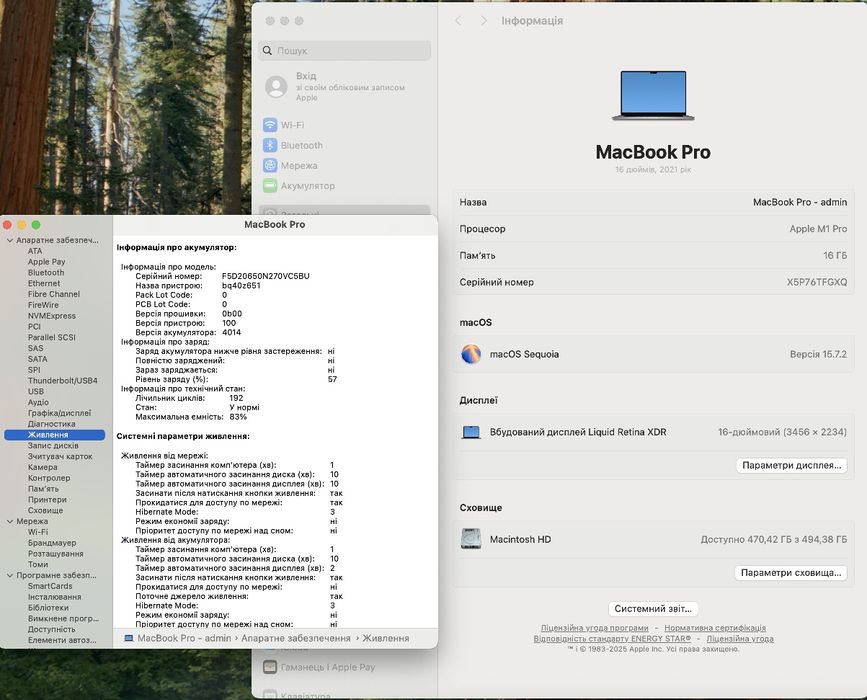Click serial number X5P76TFGXQ

tap(817, 282)
